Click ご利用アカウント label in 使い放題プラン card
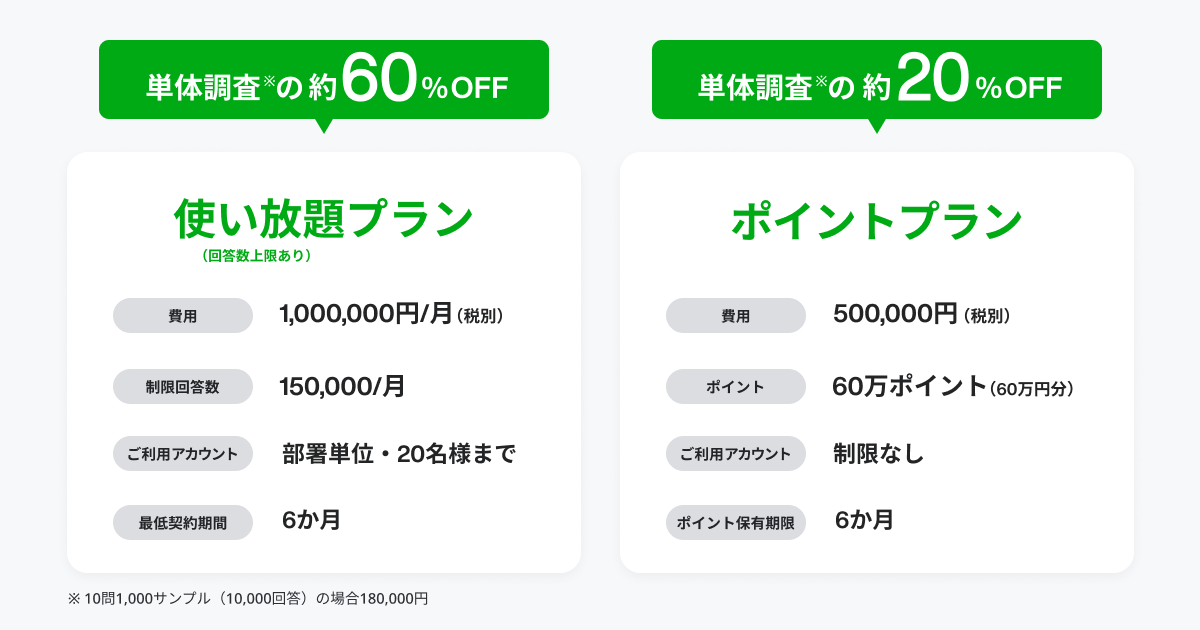1200x630 pixels. click(183, 454)
